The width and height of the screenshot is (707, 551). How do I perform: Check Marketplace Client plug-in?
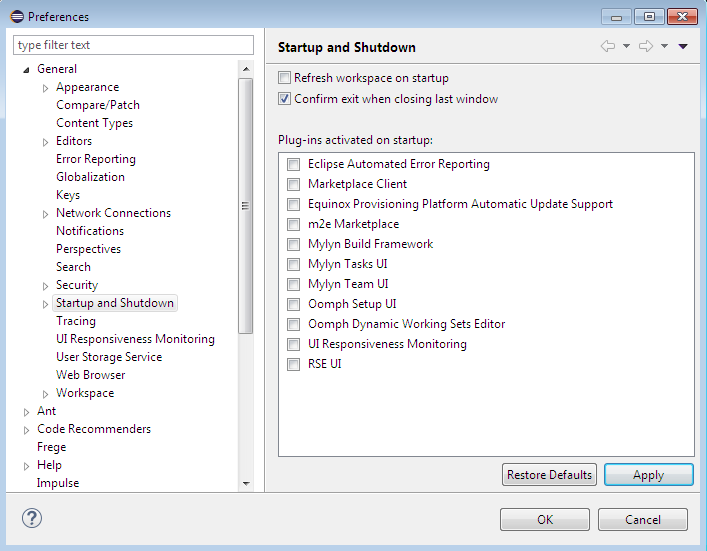(x=294, y=184)
